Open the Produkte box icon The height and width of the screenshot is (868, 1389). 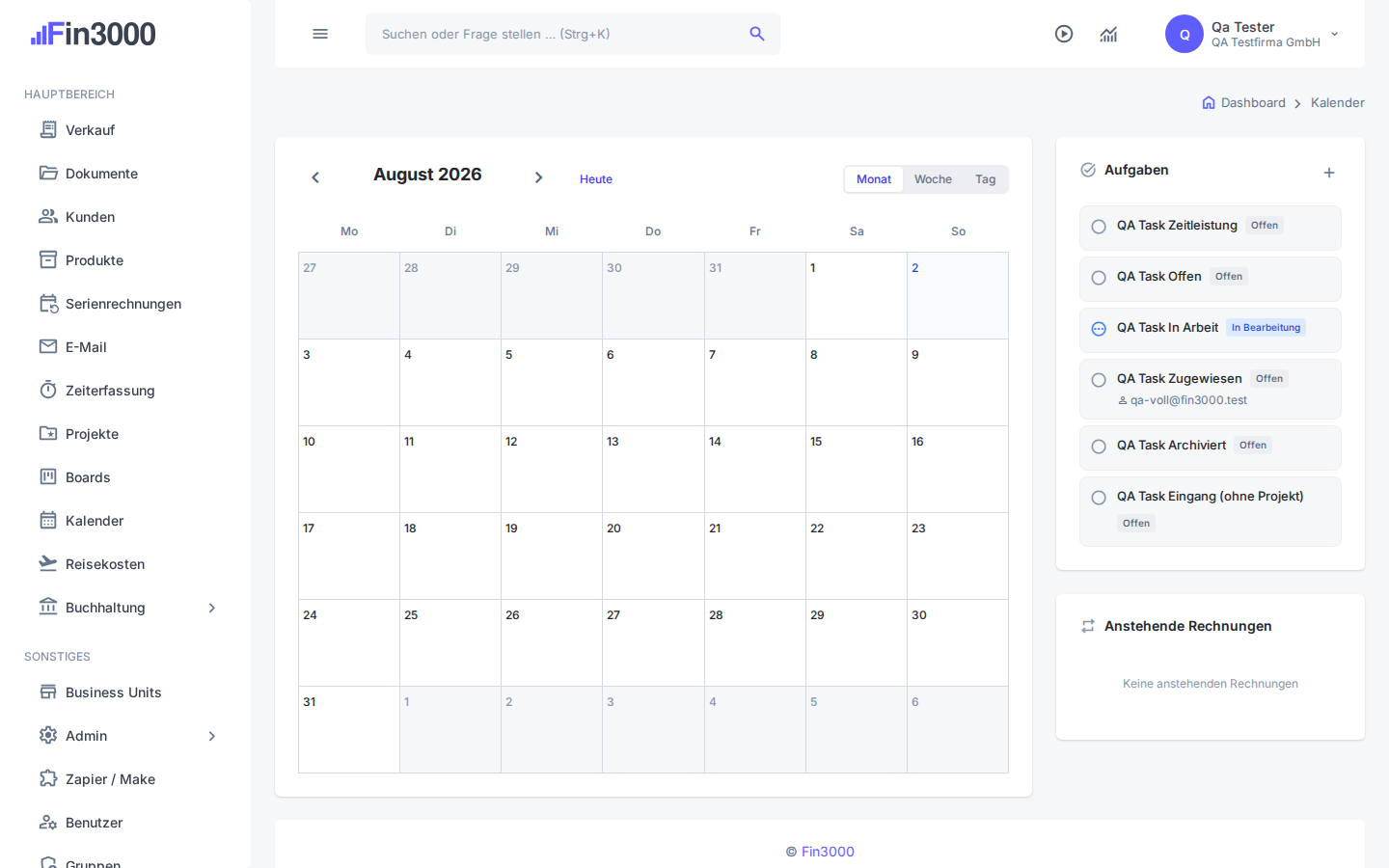pos(48,259)
